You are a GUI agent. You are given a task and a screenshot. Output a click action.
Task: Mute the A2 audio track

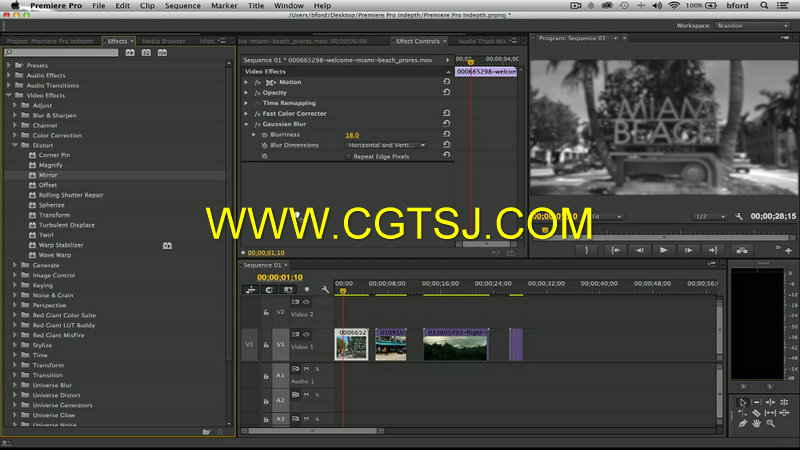307,394
